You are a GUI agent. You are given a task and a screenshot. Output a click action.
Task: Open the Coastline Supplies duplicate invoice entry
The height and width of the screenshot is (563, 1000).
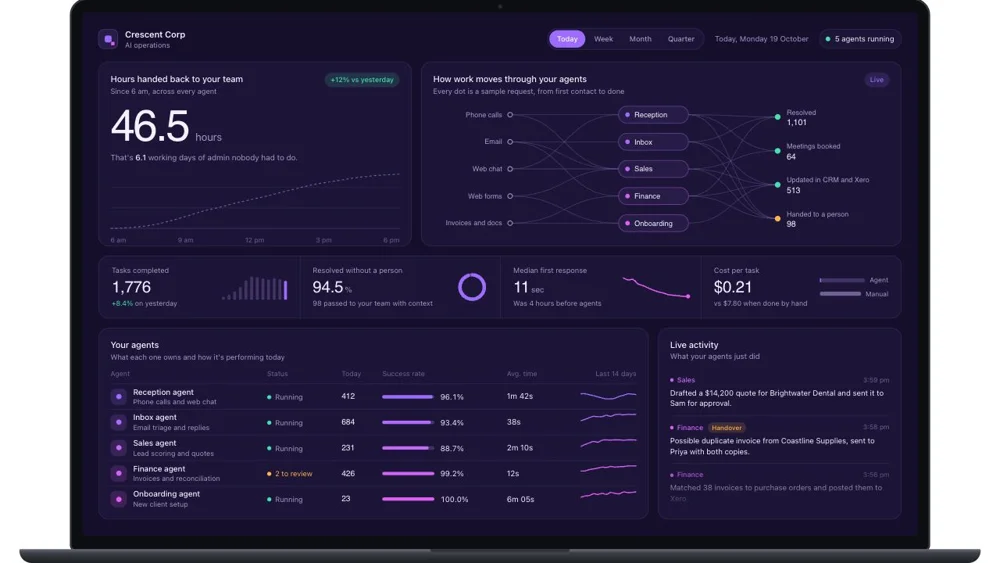tap(779, 440)
